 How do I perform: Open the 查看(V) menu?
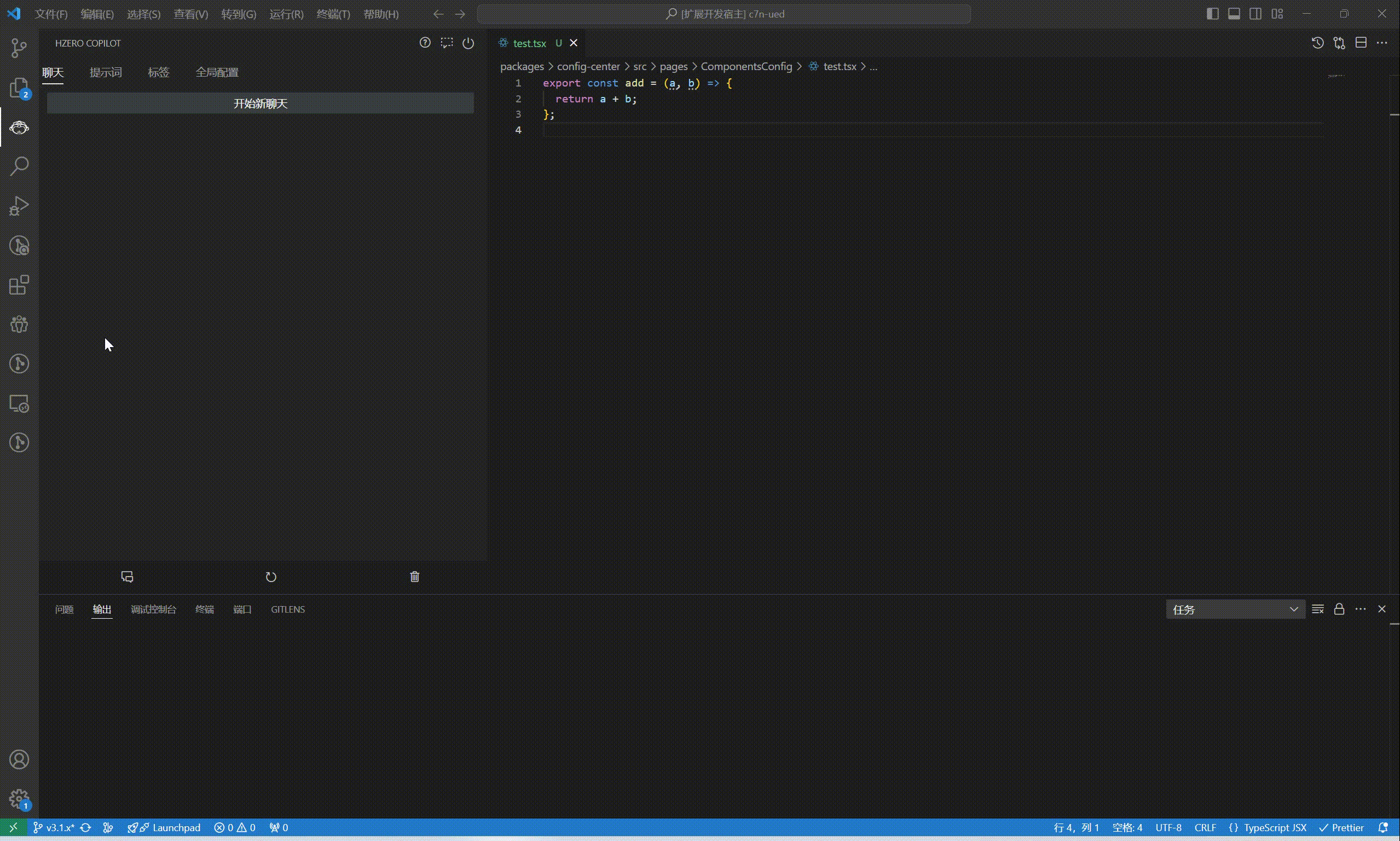click(x=191, y=14)
